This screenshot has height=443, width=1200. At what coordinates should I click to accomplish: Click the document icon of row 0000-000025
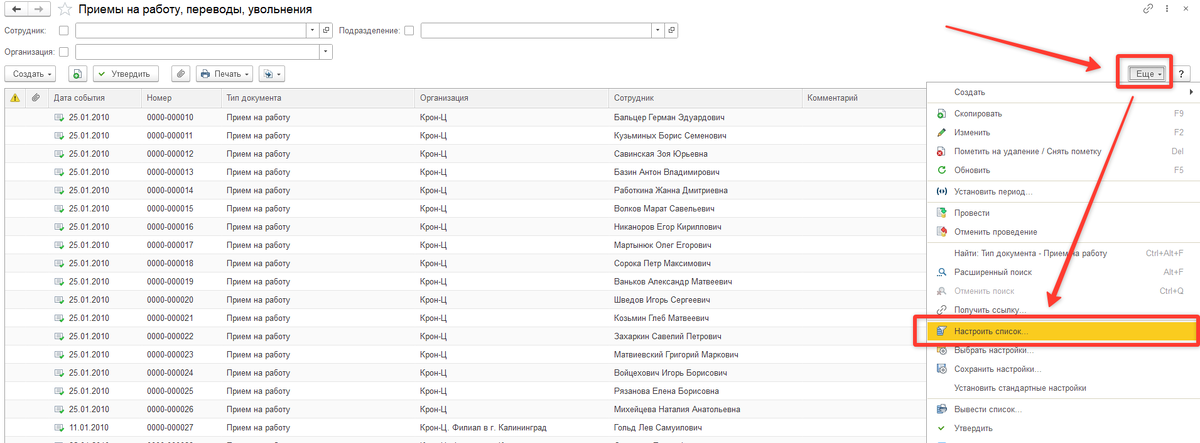coord(58,390)
